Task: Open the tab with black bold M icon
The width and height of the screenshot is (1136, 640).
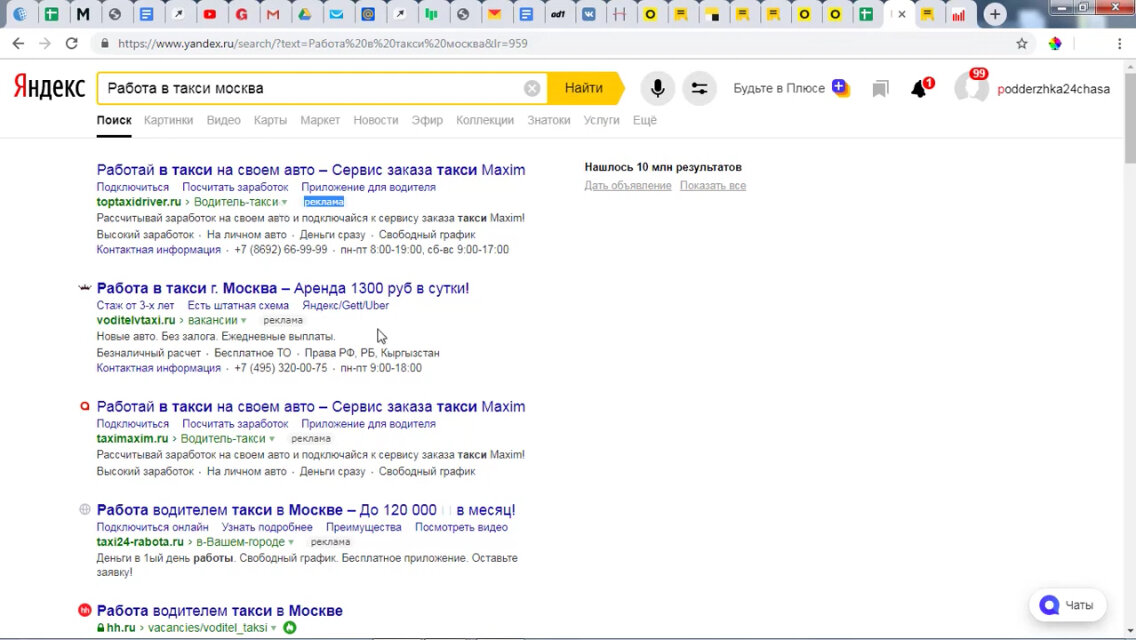Action: (x=83, y=14)
